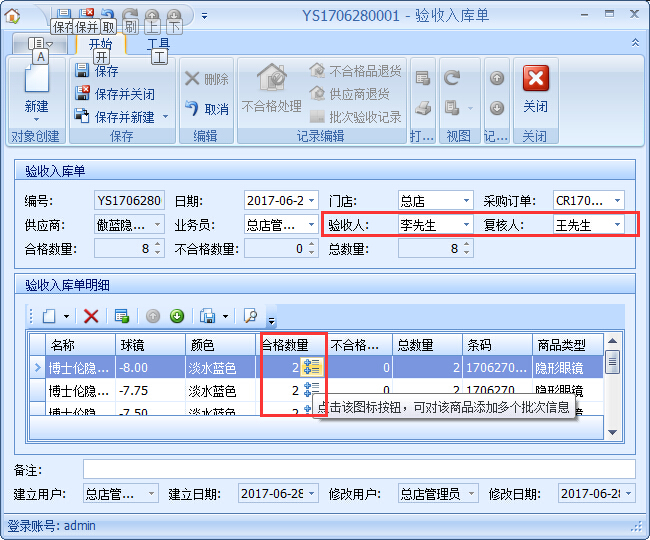Click red delete X icon in detail toolbar

91,316
